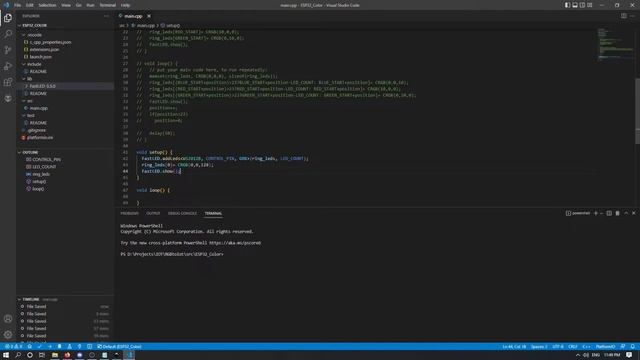Collapse the test folder
Viewport: 640px width, 360px height.
pyautogui.click(x=65, y=116)
